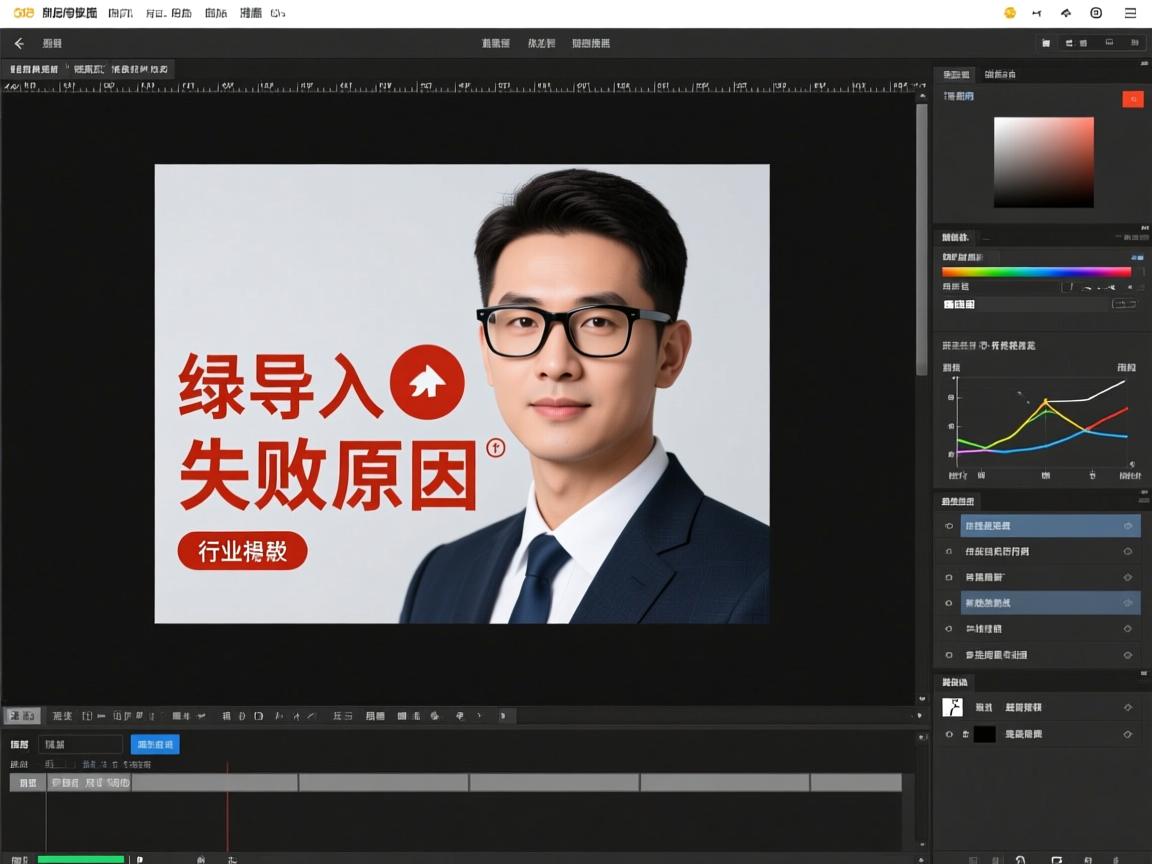Click the rainbow hue slider bar
The width and height of the screenshot is (1152, 864).
click(1036, 271)
